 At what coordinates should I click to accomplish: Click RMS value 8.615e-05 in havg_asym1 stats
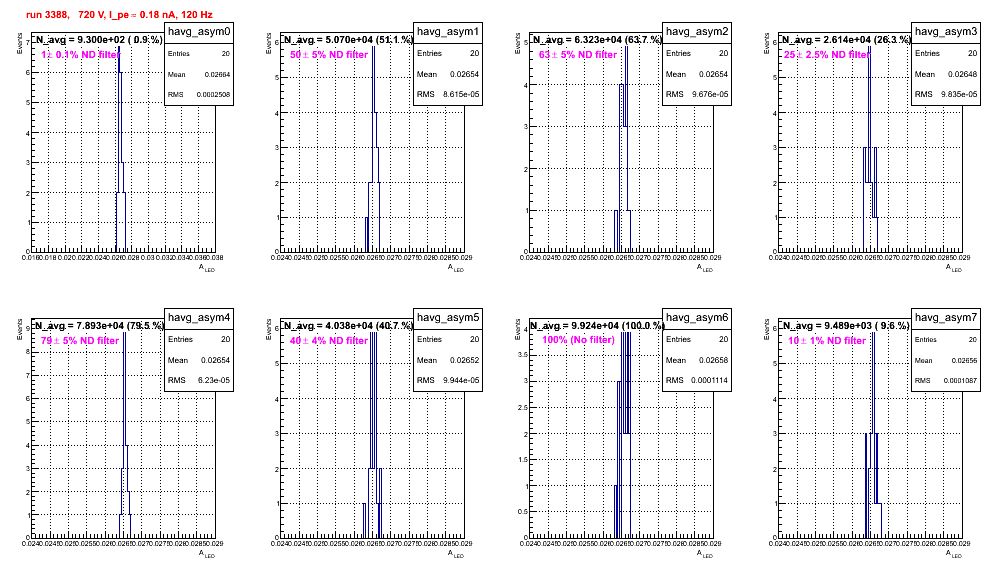(461, 94)
